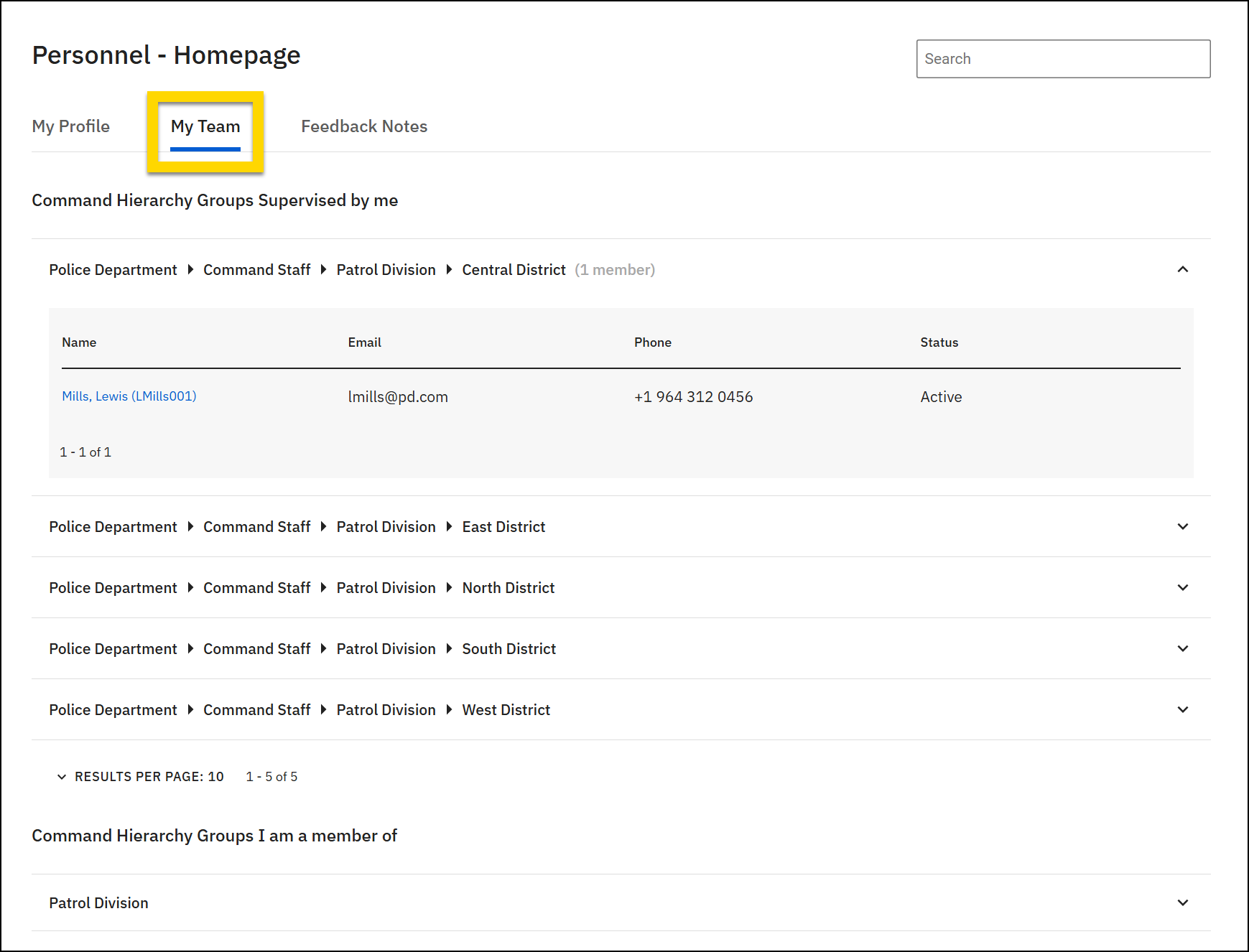
Task: Click Police Department in South District row
Action: coord(113,649)
